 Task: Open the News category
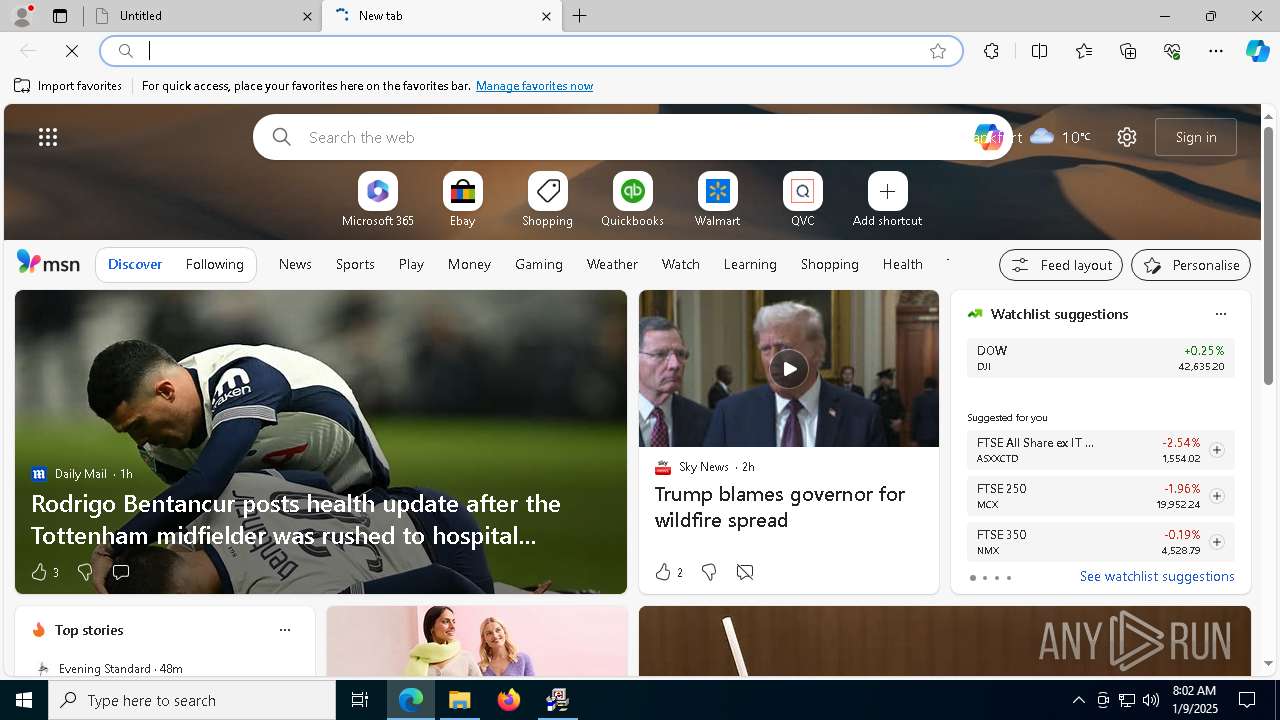295,264
